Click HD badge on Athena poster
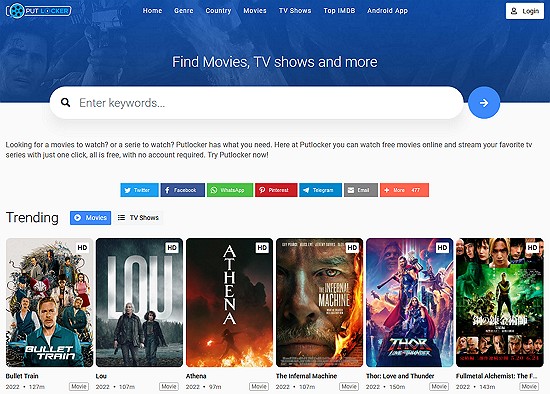Viewport: 550px width, 394px height. point(262,248)
